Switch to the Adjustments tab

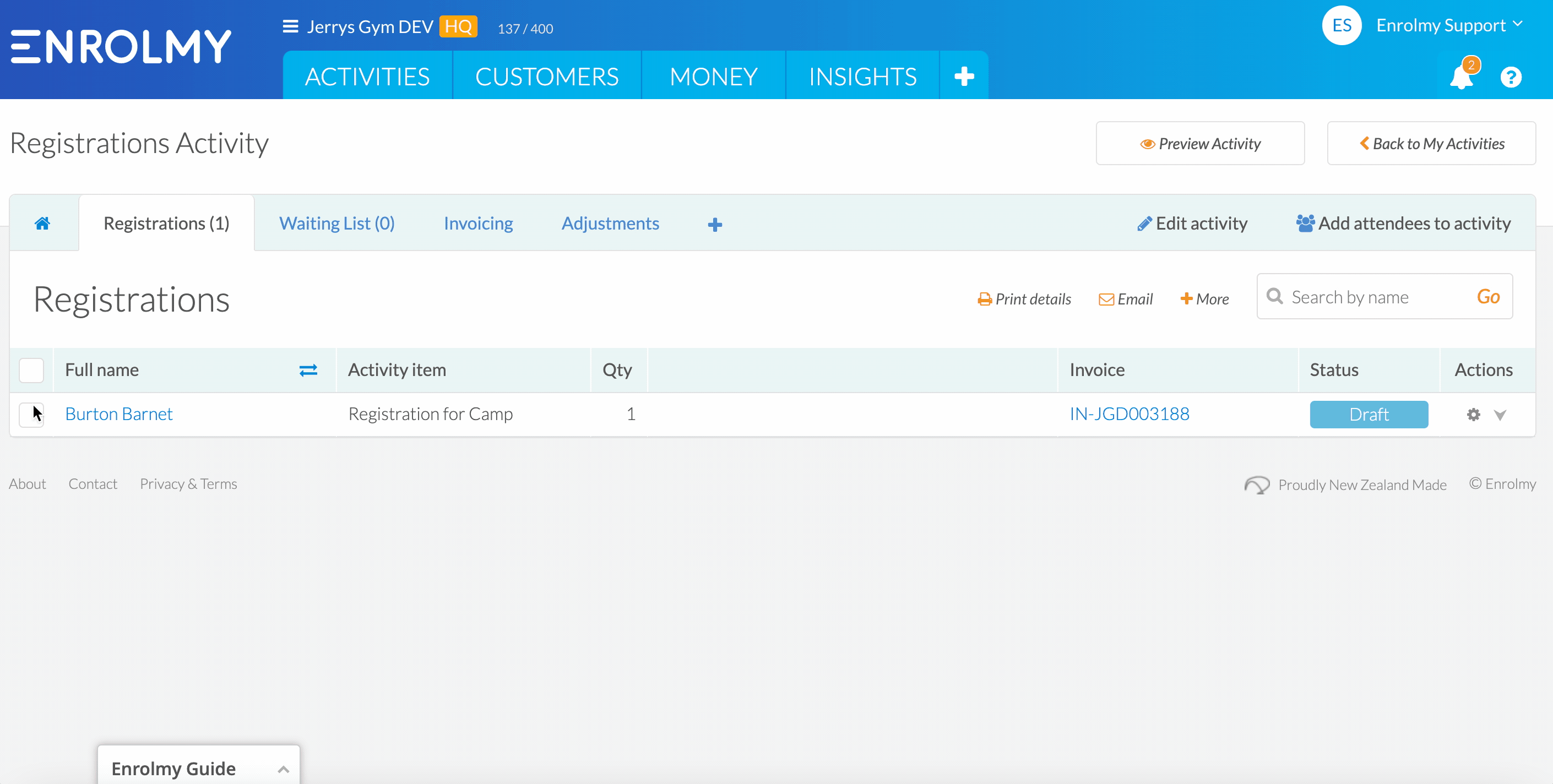(610, 224)
